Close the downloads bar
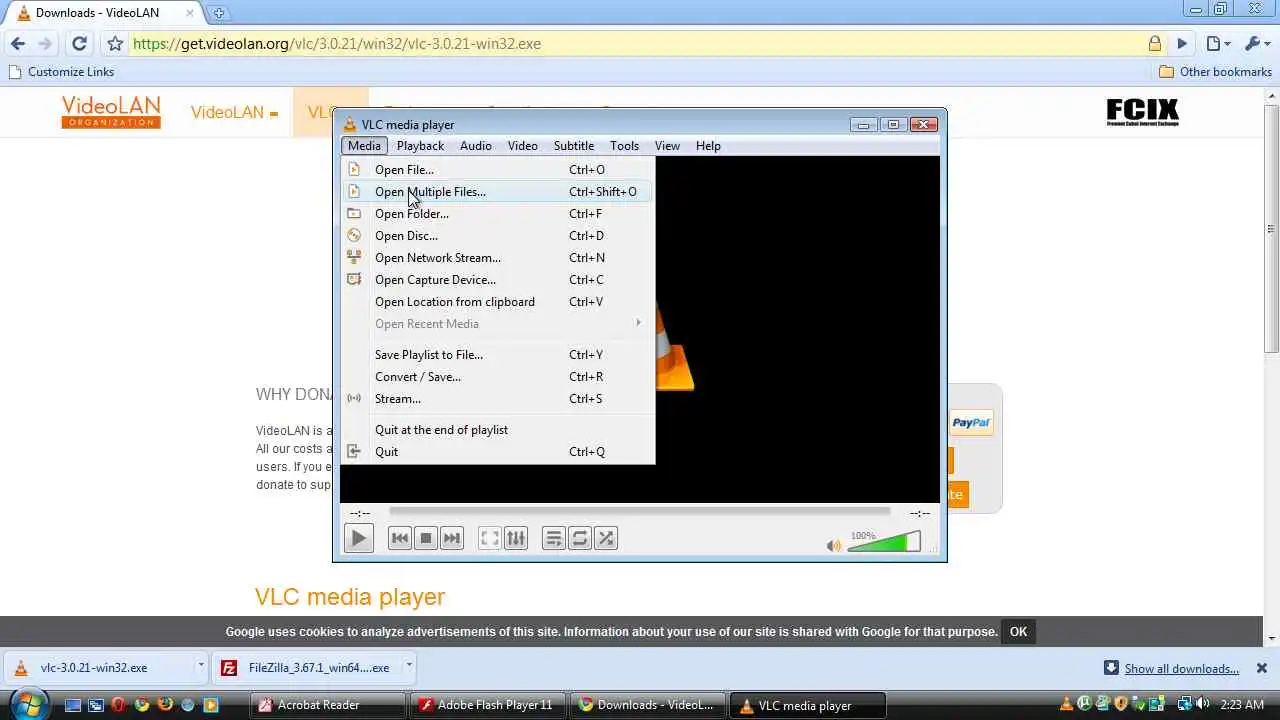 point(1262,668)
